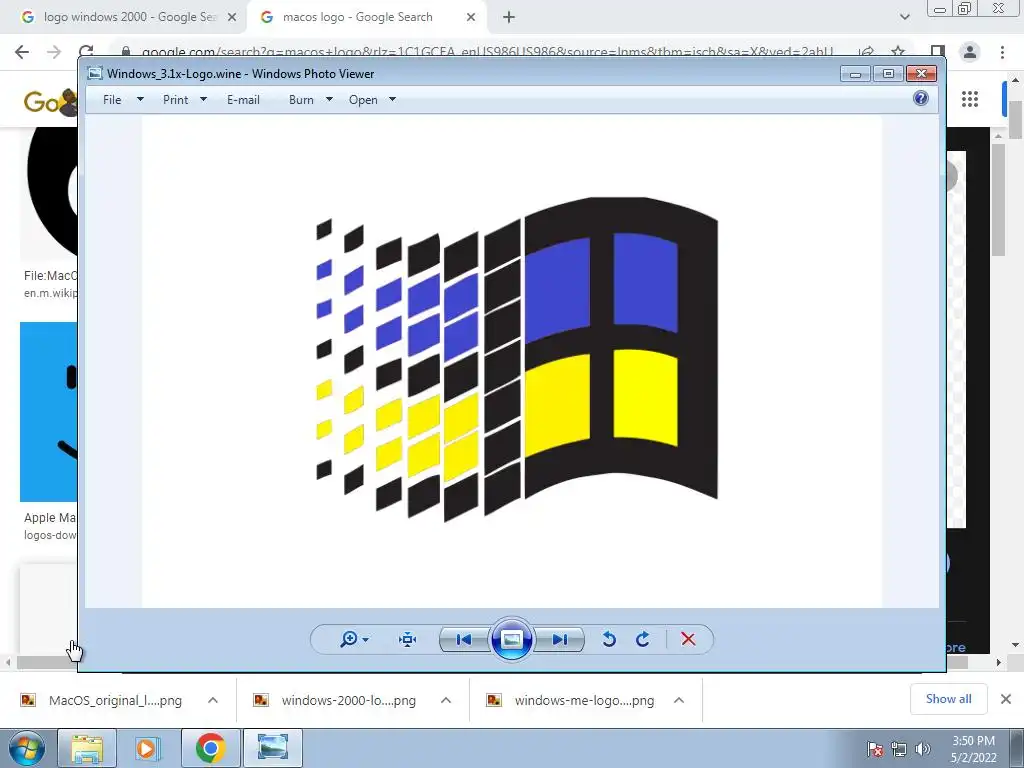Open Chrome three-dot menu
This screenshot has width=1024, height=768.
pyautogui.click(x=1002, y=52)
